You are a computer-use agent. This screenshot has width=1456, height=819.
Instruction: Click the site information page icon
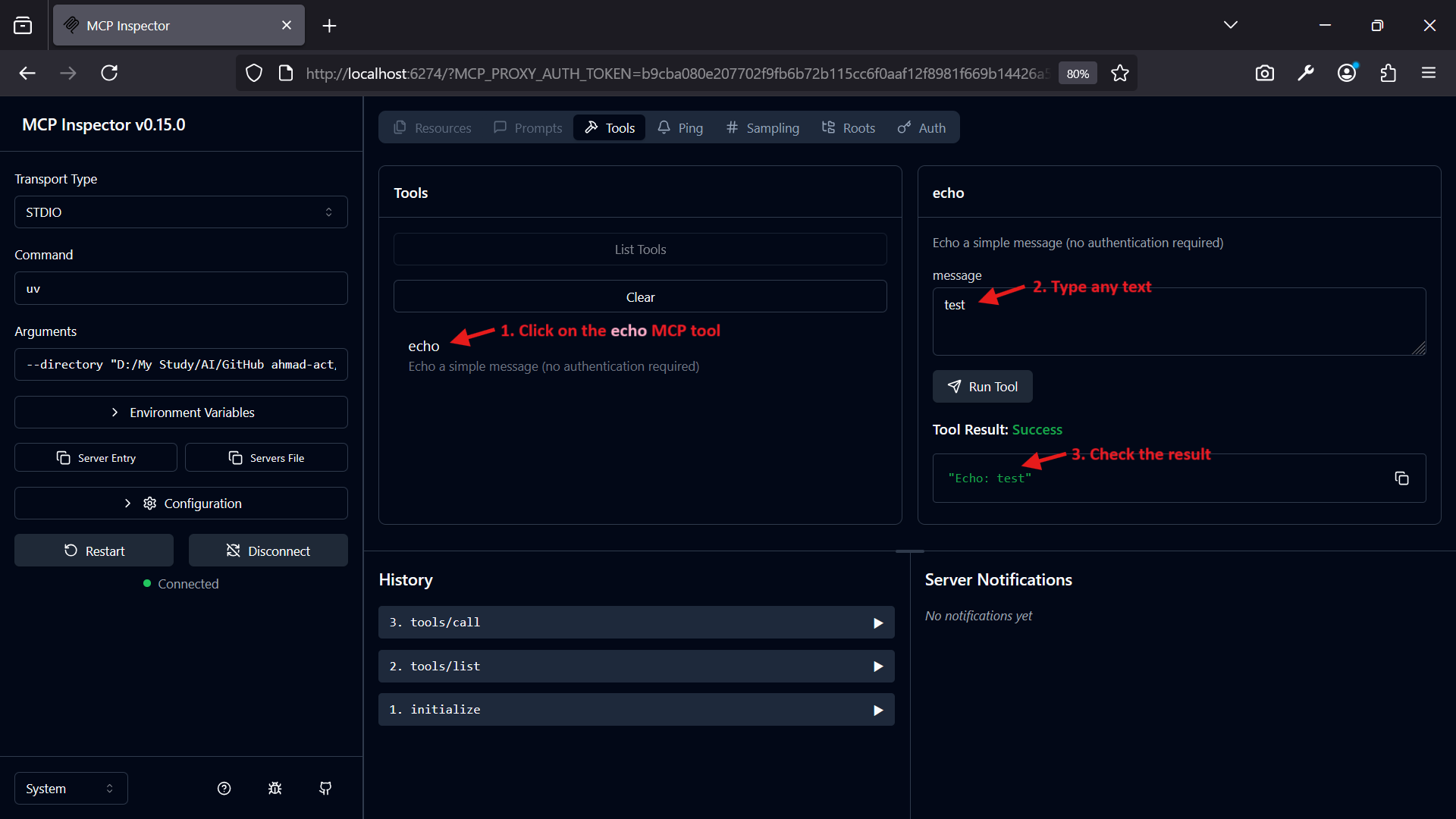286,74
